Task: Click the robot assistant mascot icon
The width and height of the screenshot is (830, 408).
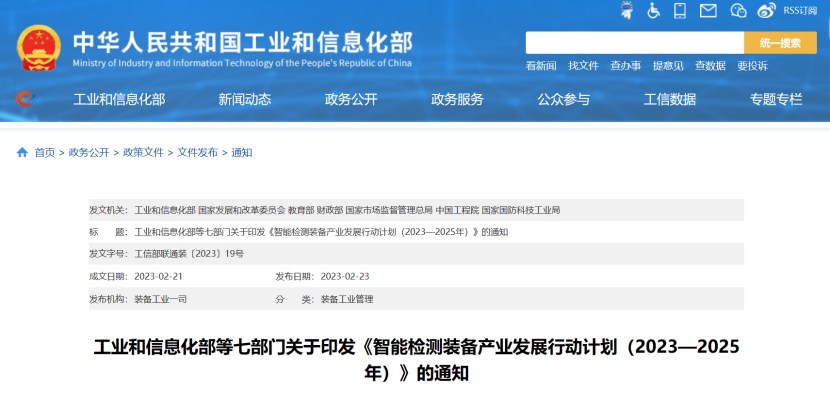Action: pos(625,11)
